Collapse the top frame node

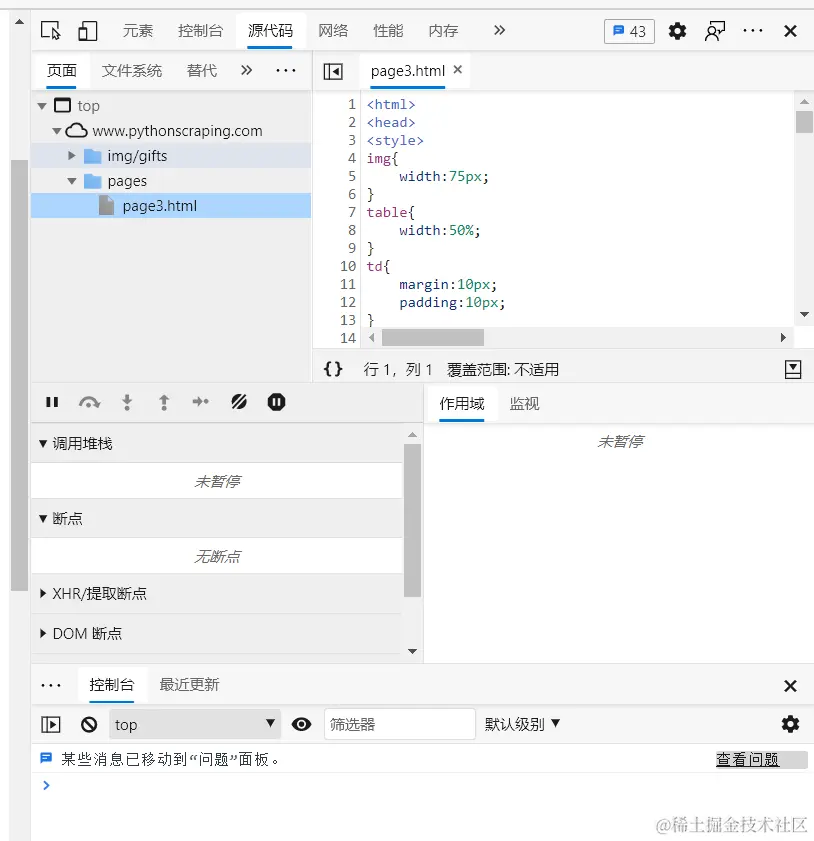(x=42, y=106)
